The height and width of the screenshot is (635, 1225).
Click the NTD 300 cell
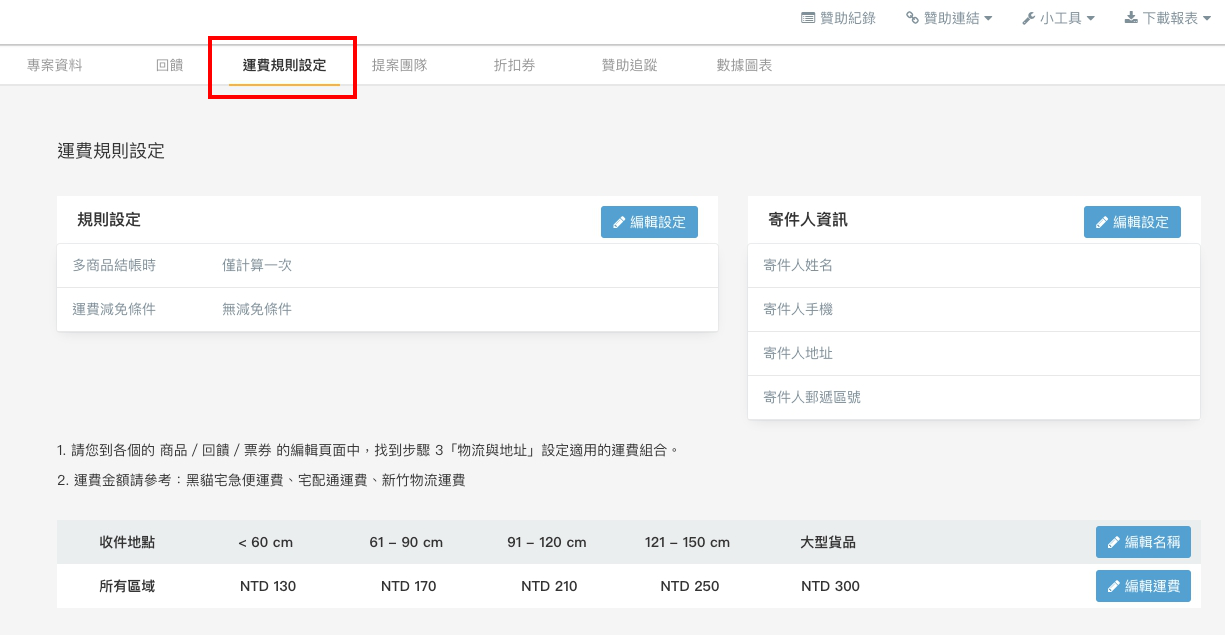click(x=830, y=586)
